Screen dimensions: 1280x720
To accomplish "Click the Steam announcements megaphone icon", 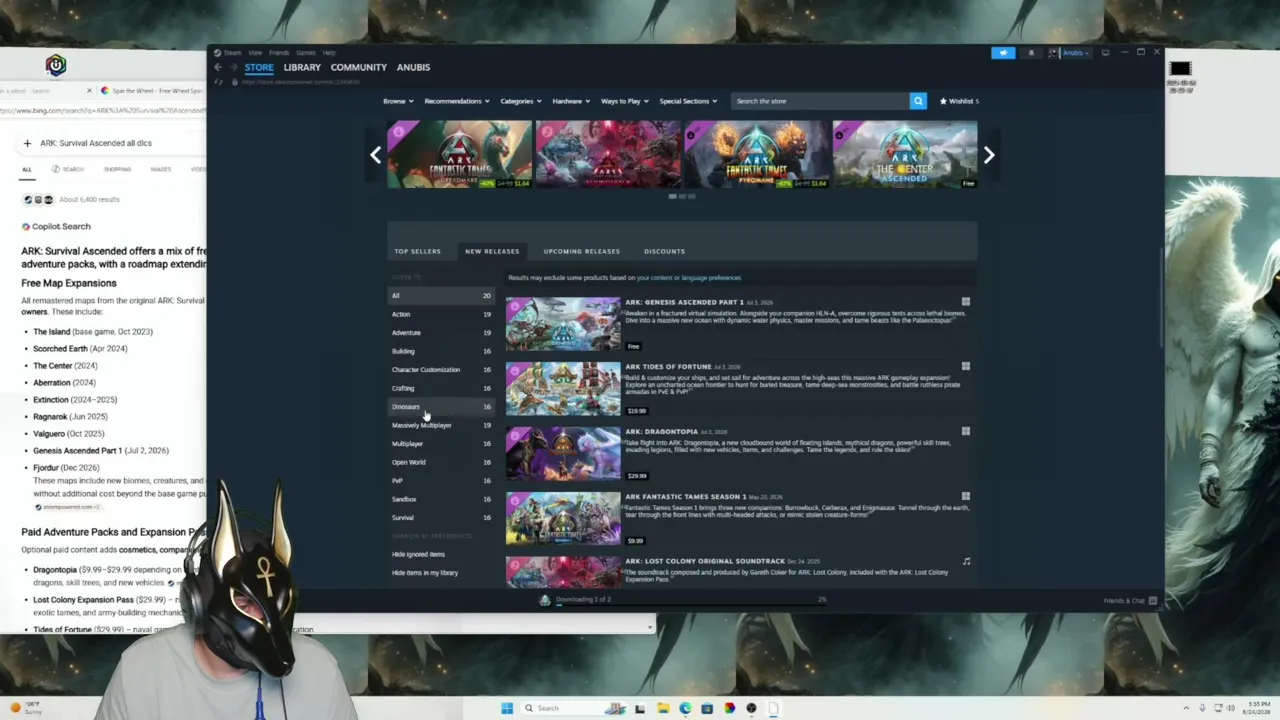I will 1003,53.
